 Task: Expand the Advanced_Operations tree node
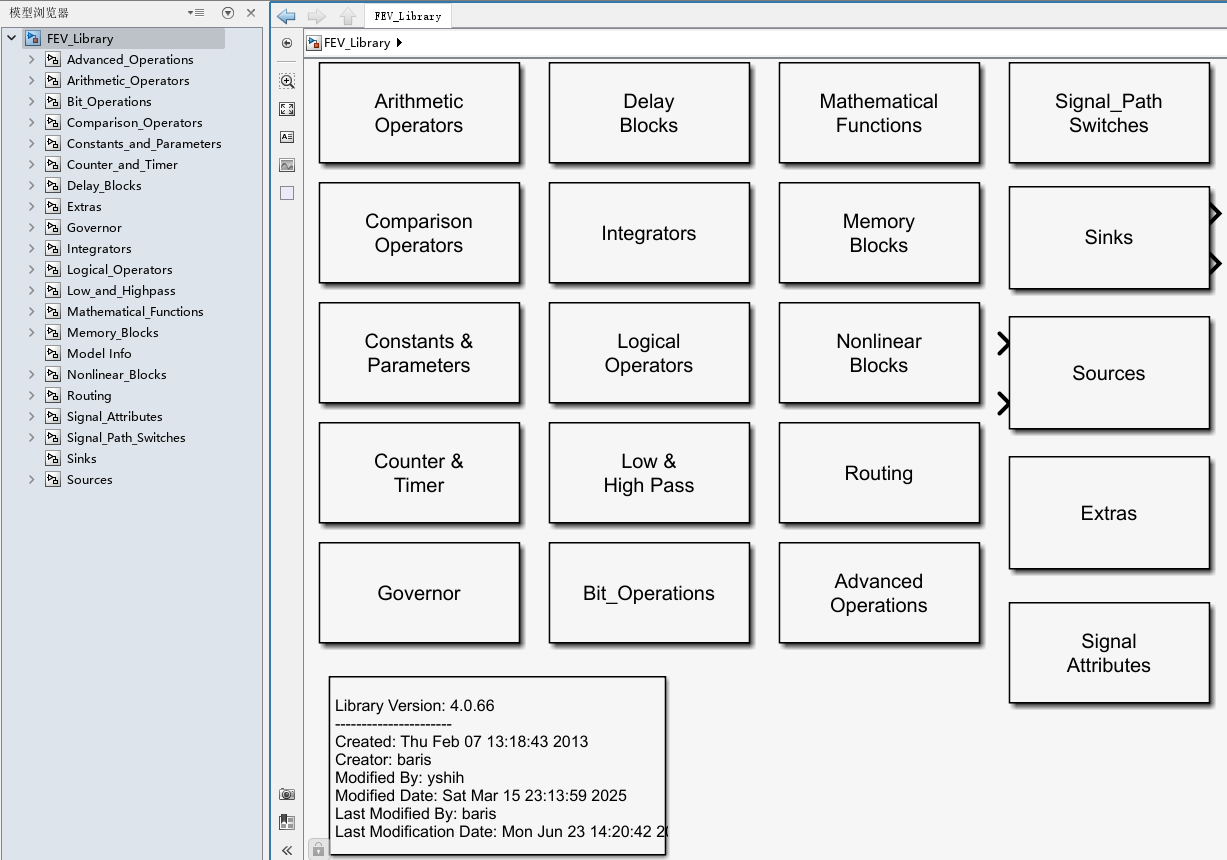32,60
